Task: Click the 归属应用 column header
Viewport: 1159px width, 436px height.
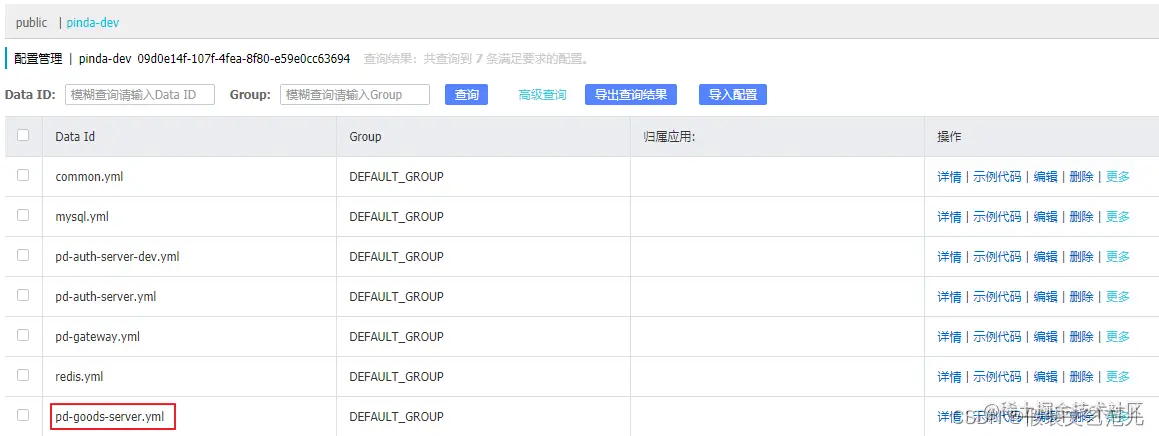Action: [777, 137]
